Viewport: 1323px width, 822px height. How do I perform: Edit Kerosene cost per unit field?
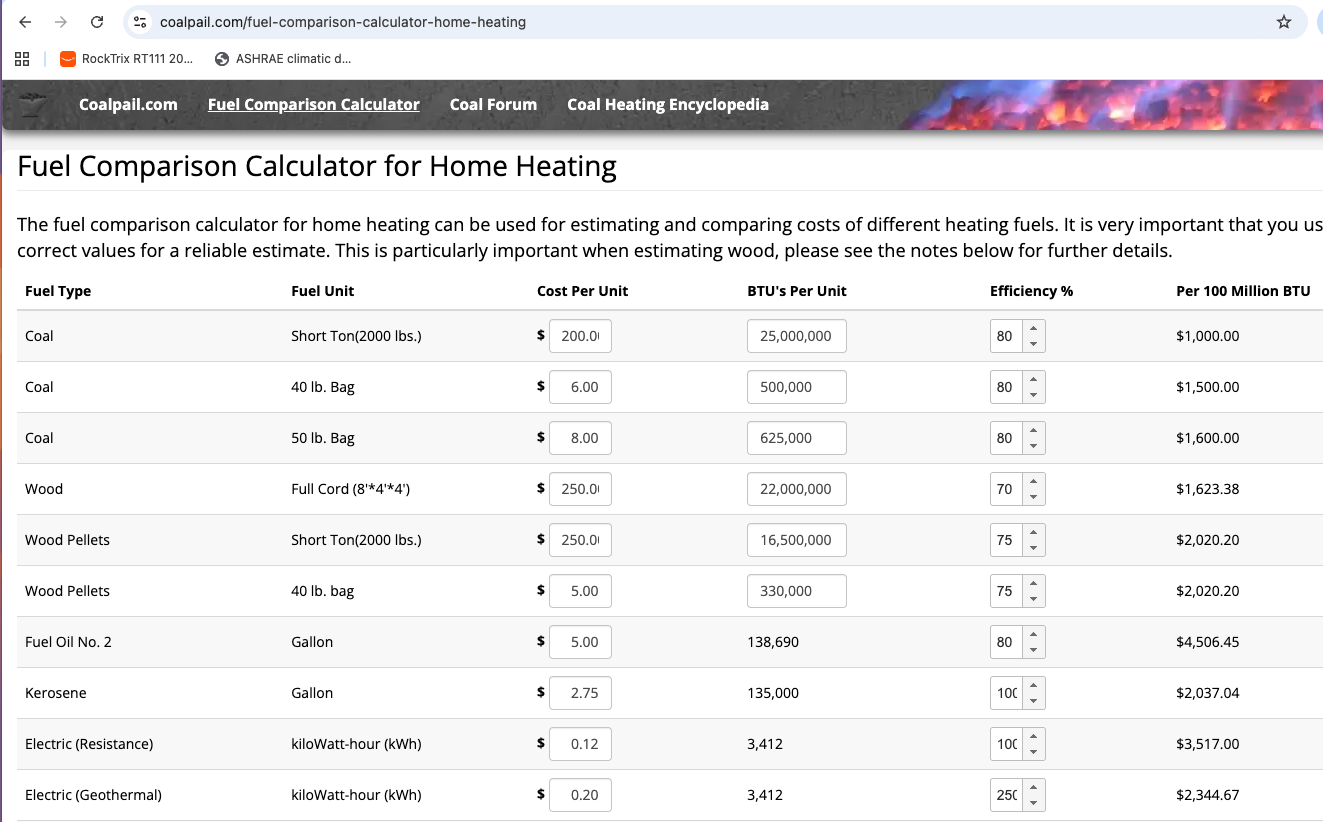click(x=580, y=693)
